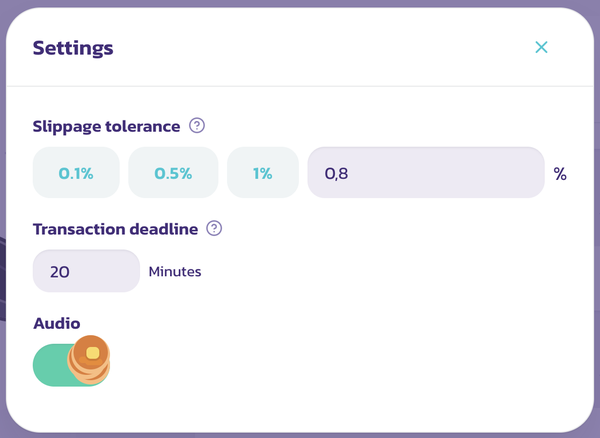Select the 0.1% slippage preset
This screenshot has width=600, height=438.
(76, 173)
